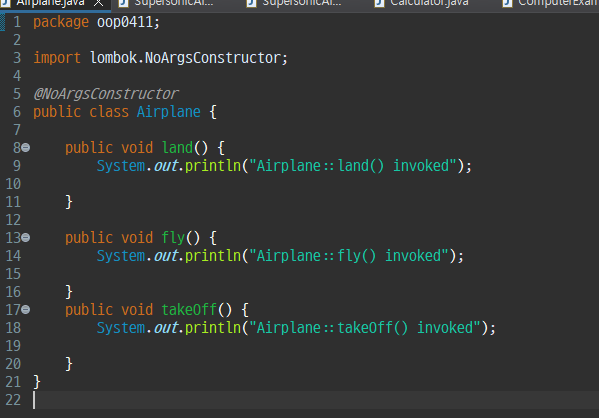Click the string "Airplane::fly() invoked"
This screenshot has width=599, height=418.
[x=349, y=256]
